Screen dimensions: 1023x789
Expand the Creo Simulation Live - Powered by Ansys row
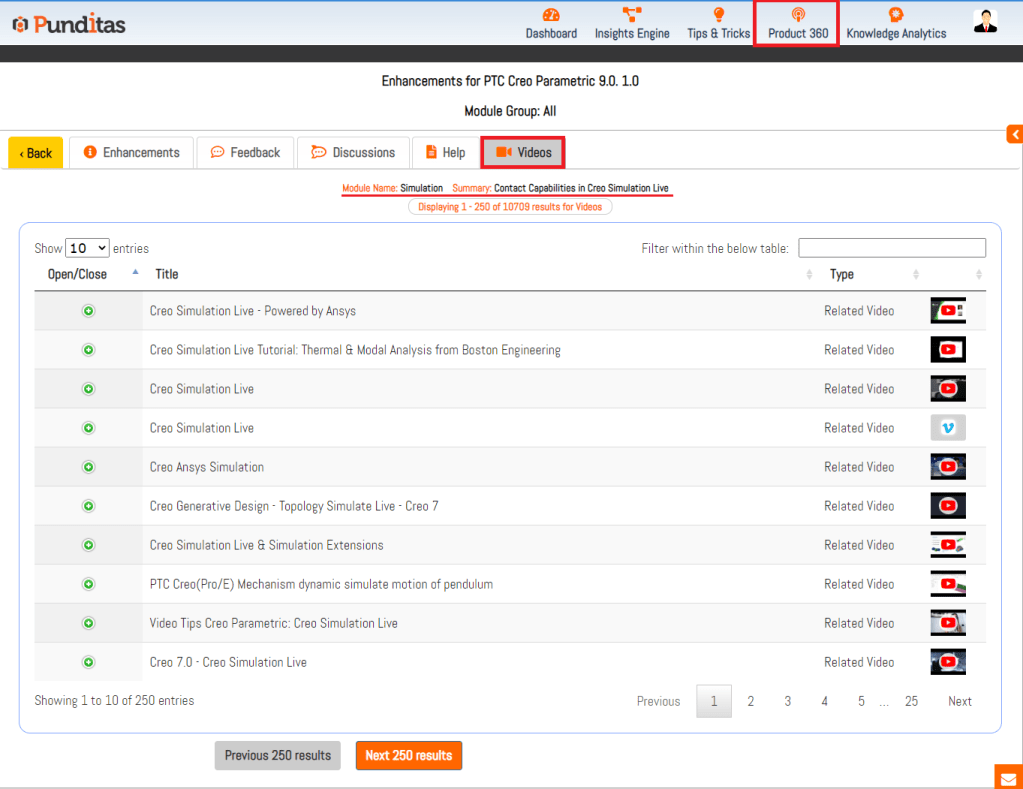point(88,311)
